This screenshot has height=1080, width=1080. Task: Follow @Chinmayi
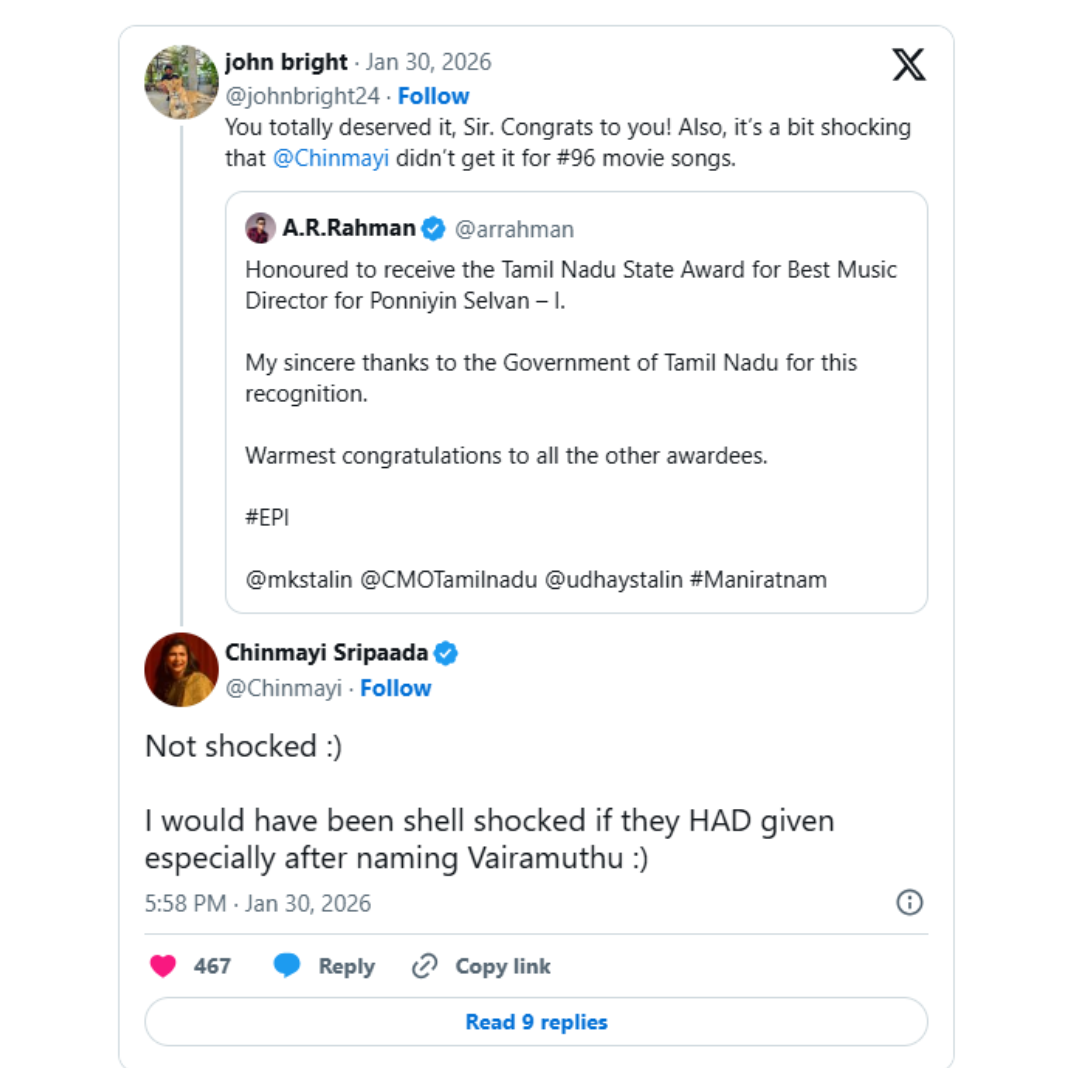click(x=395, y=688)
